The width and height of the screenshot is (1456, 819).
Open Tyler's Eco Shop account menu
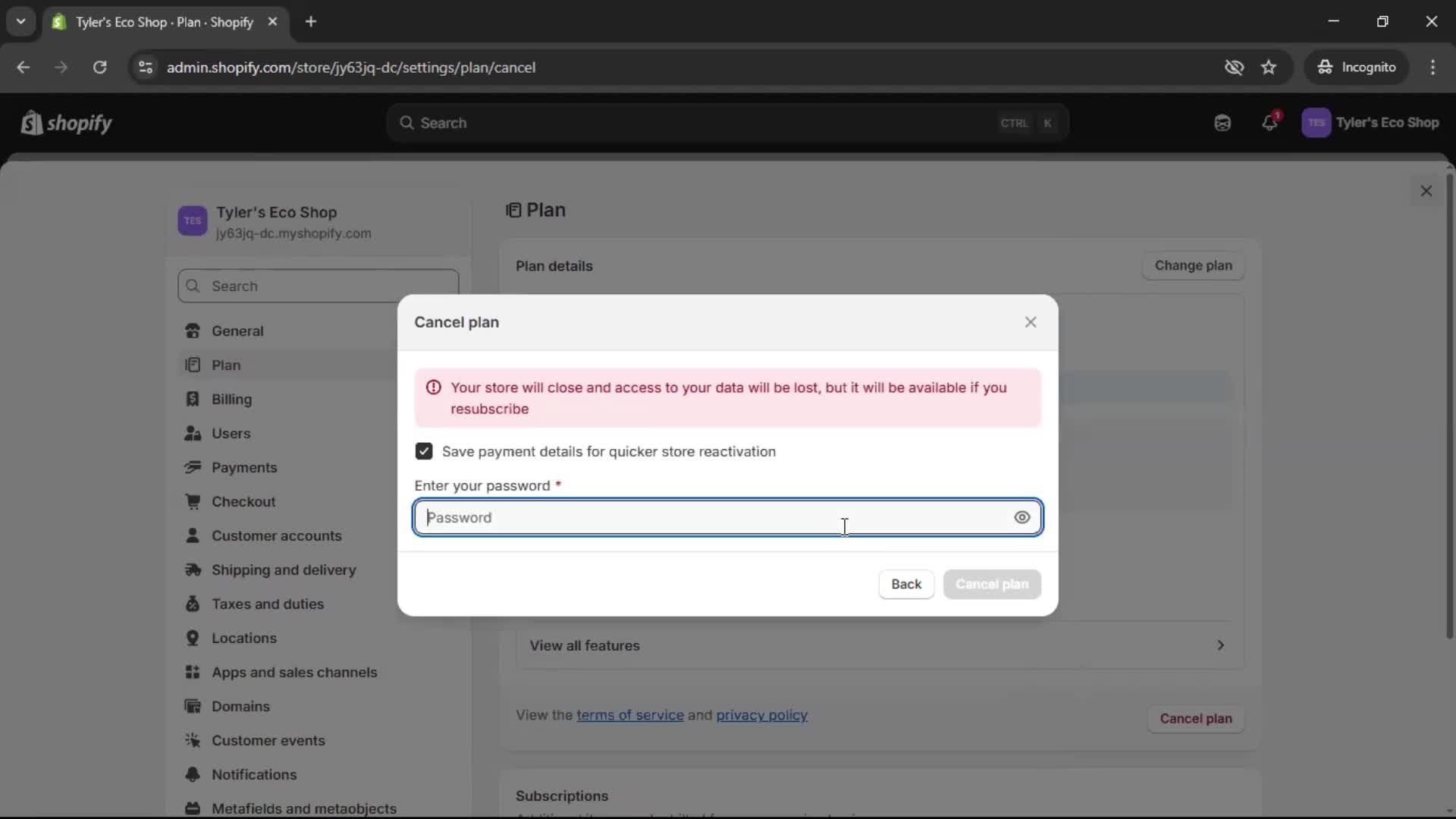point(1370,123)
